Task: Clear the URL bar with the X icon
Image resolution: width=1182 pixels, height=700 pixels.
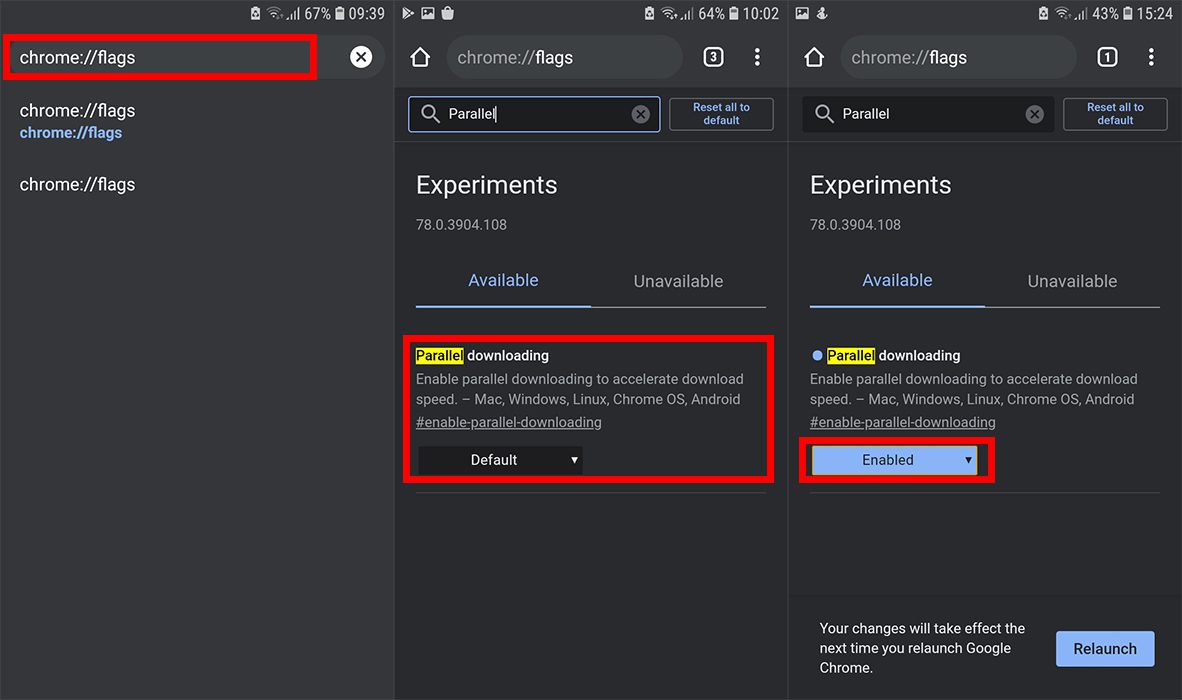Action: point(361,57)
